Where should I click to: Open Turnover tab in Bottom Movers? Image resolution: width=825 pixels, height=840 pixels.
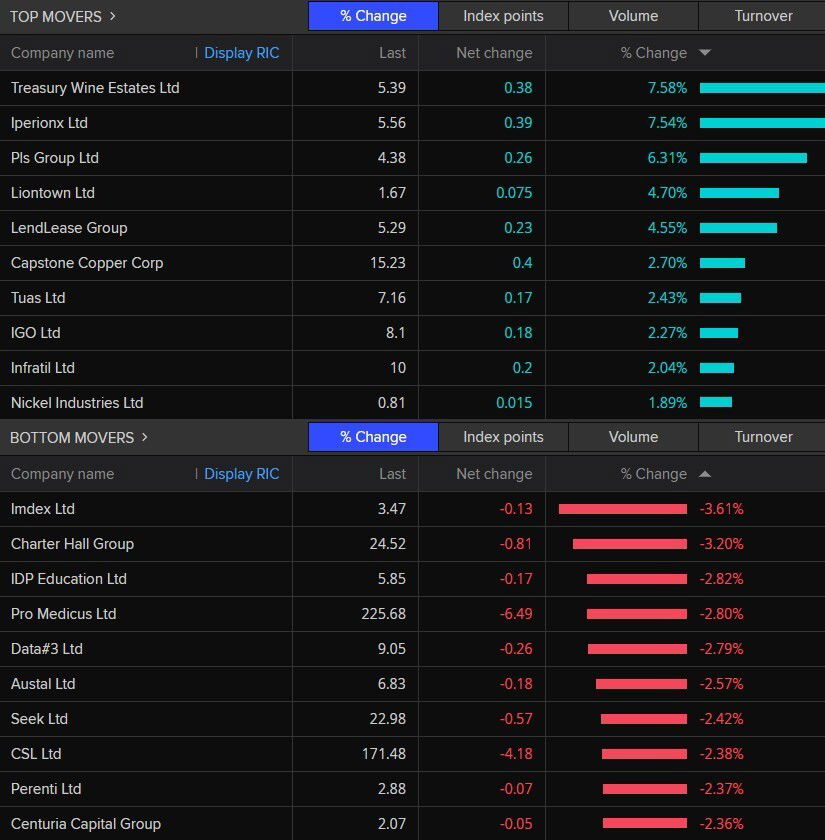[x=762, y=437]
